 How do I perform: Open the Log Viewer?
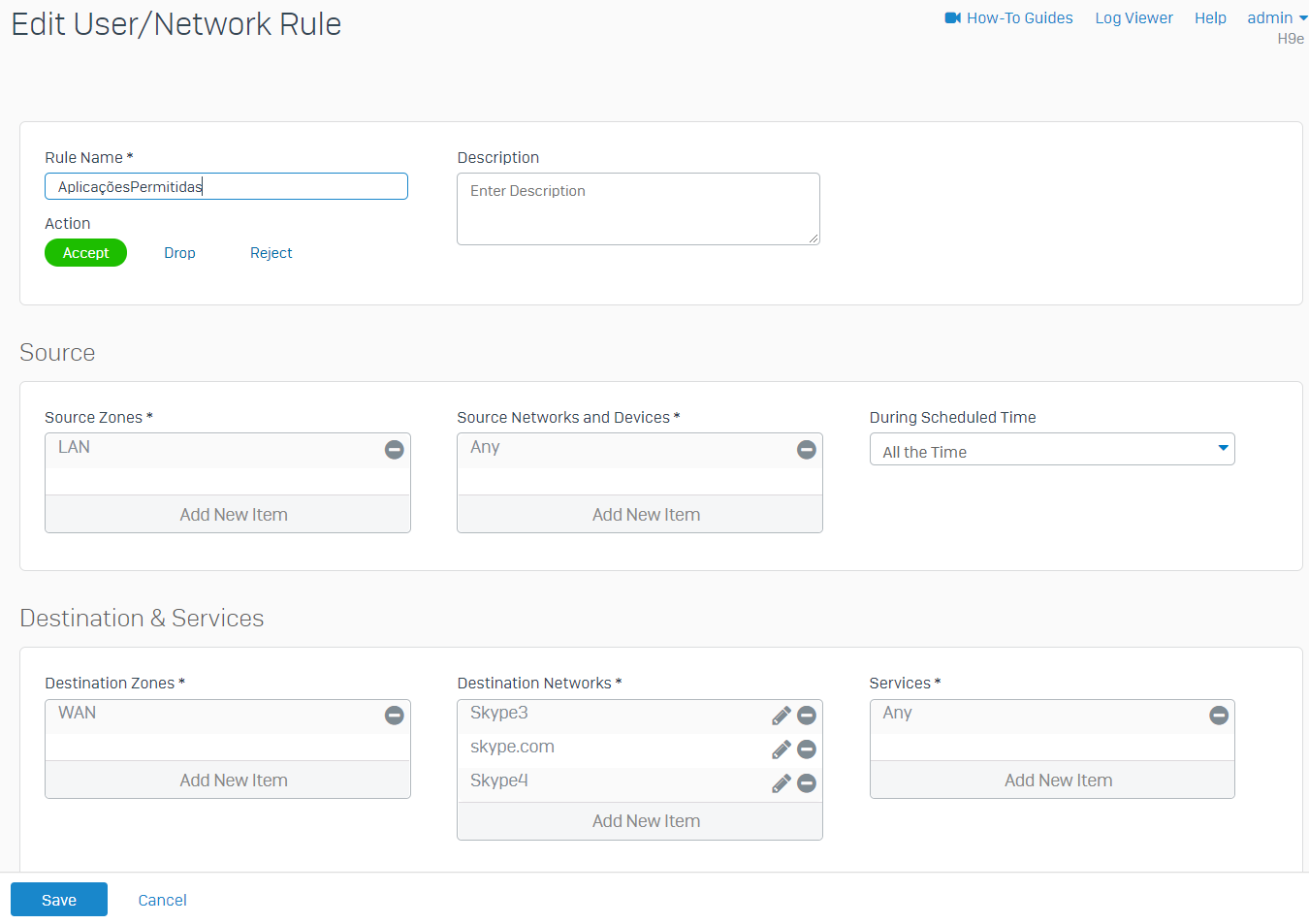(1133, 17)
